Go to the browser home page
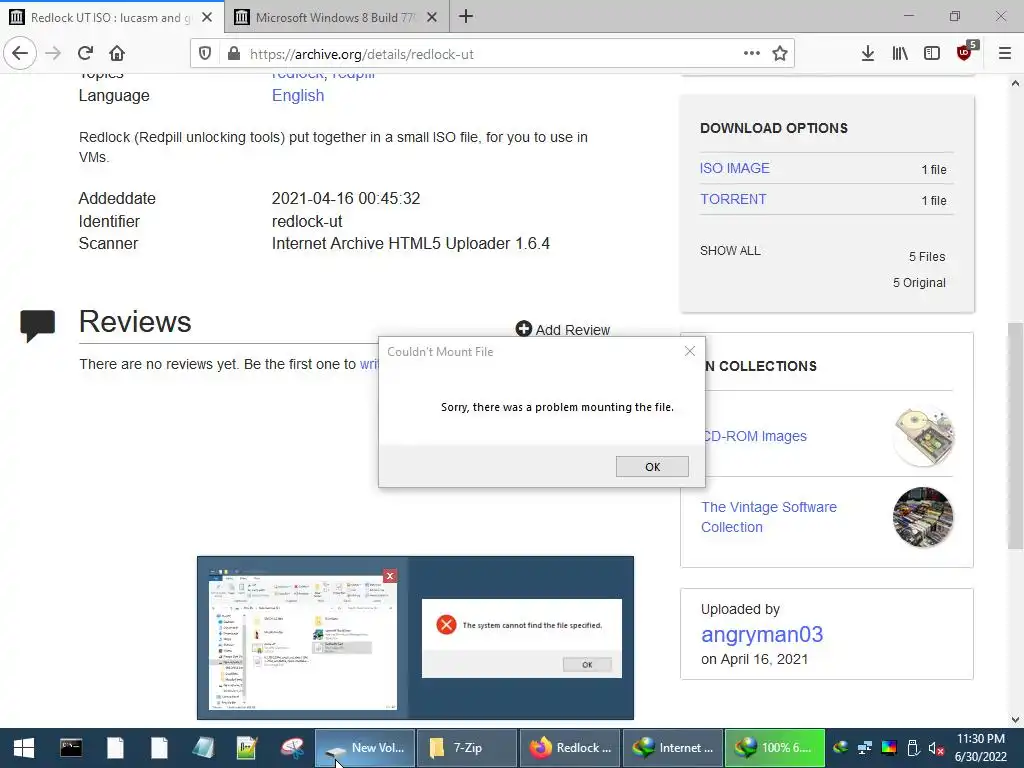The image size is (1024, 768). (x=117, y=54)
